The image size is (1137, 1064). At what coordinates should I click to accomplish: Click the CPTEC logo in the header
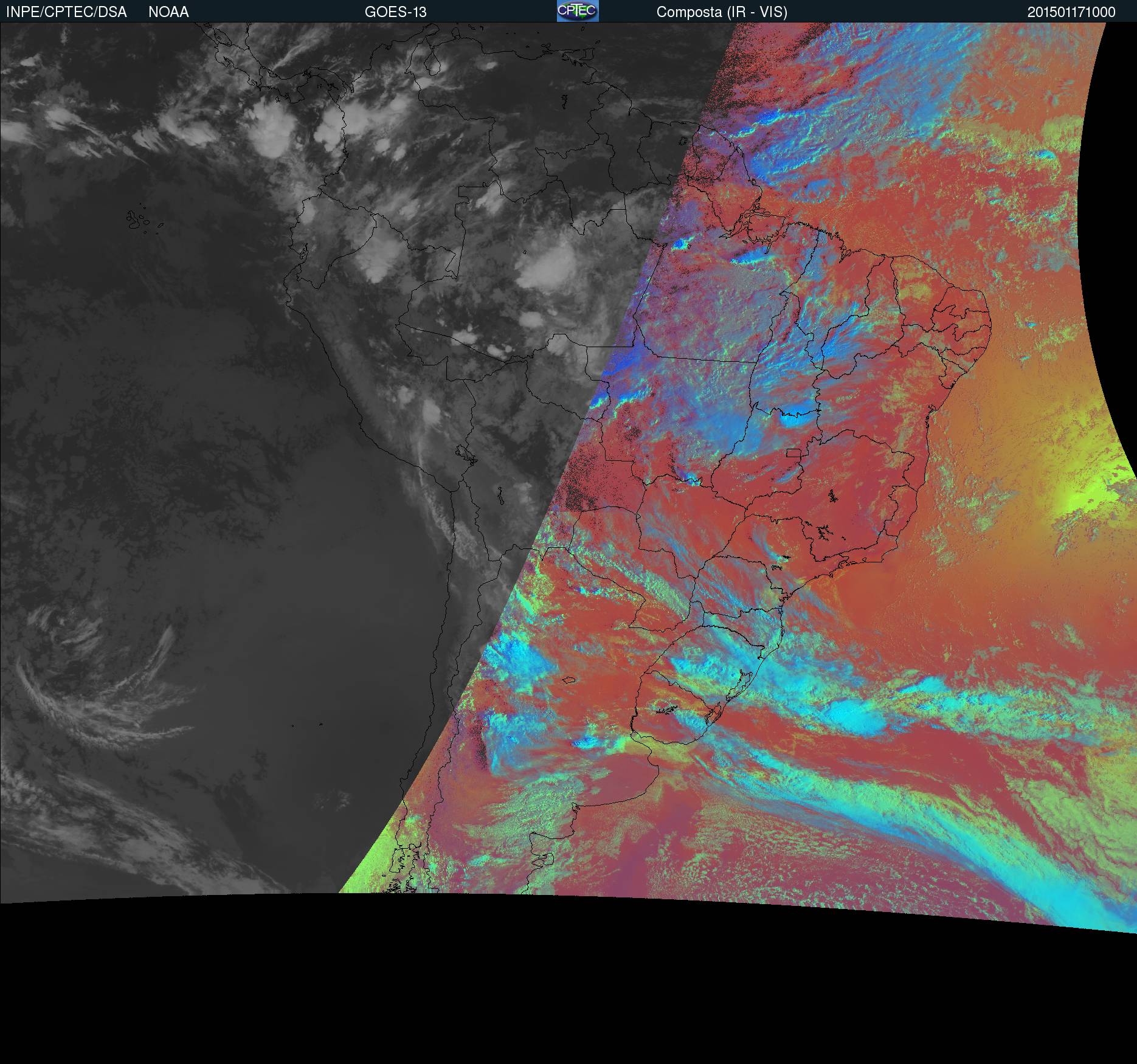pos(578,11)
